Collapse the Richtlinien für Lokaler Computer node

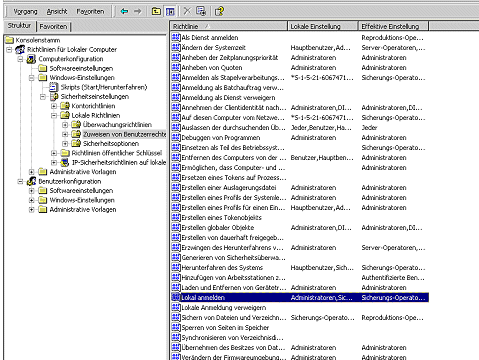pos(9,50)
